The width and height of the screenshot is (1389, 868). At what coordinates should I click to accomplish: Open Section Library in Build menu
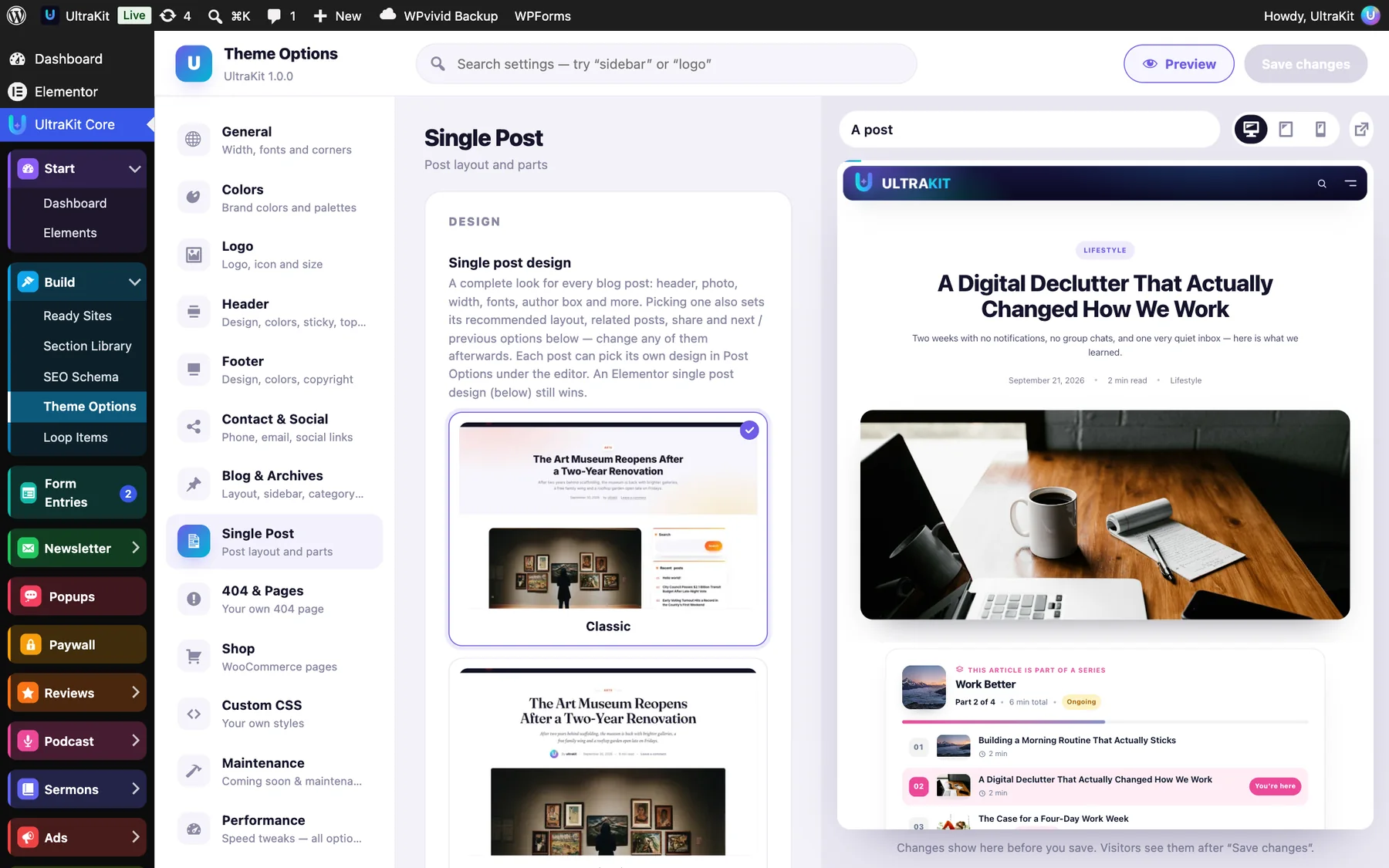coord(87,346)
